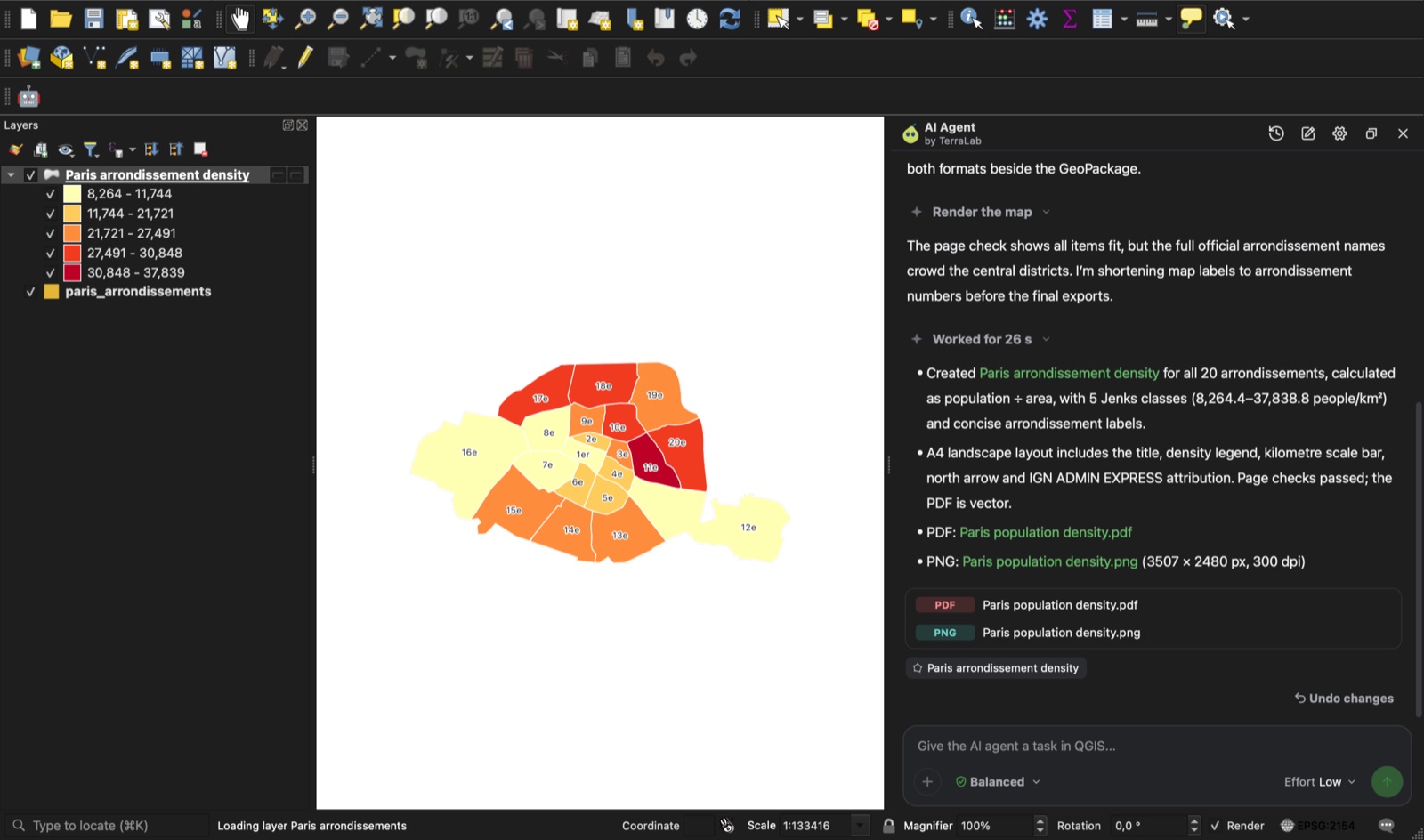Toggle visibility of paris_arrondissements layer
The width and height of the screenshot is (1424, 840).
[30, 292]
